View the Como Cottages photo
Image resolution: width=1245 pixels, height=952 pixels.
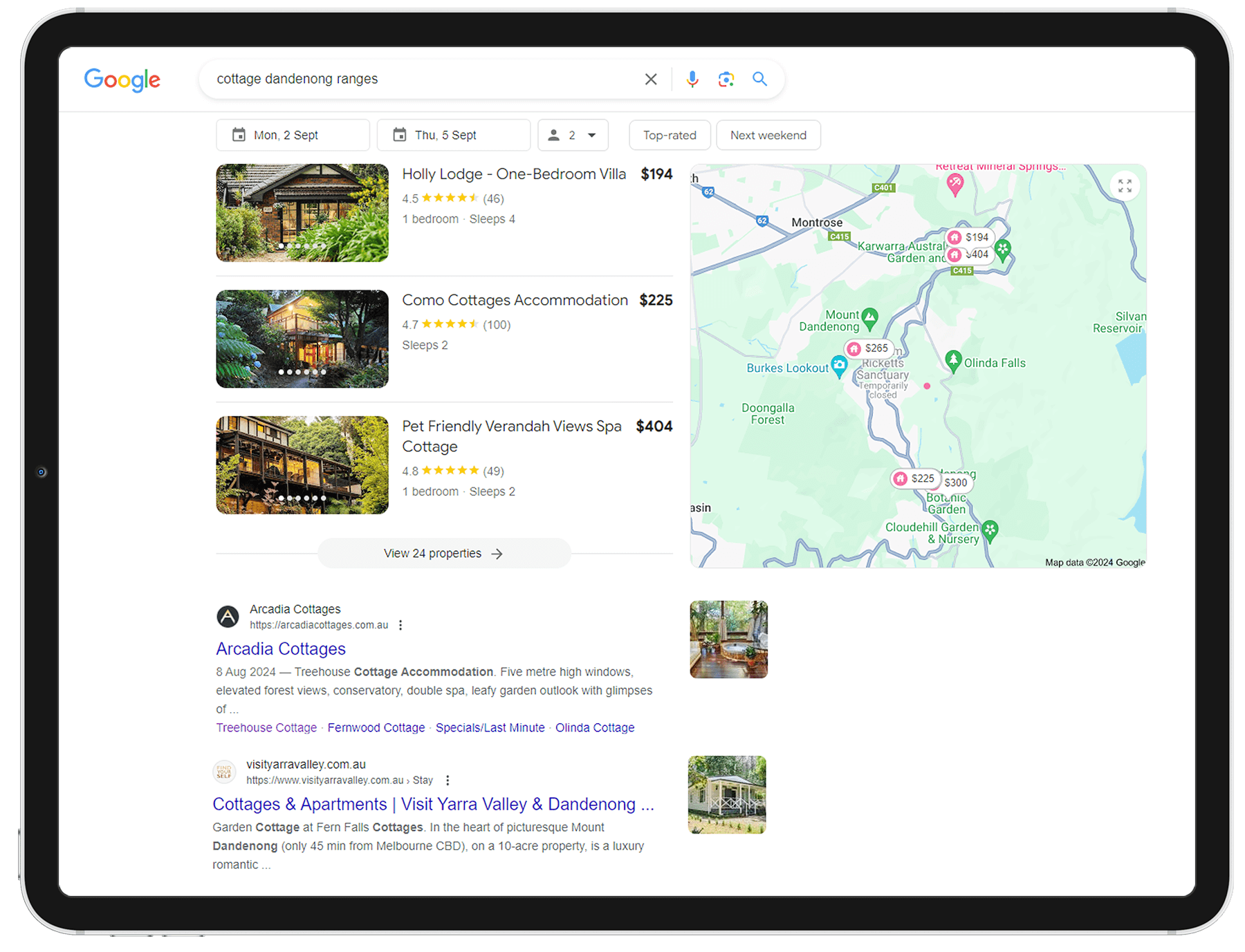point(302,339)
